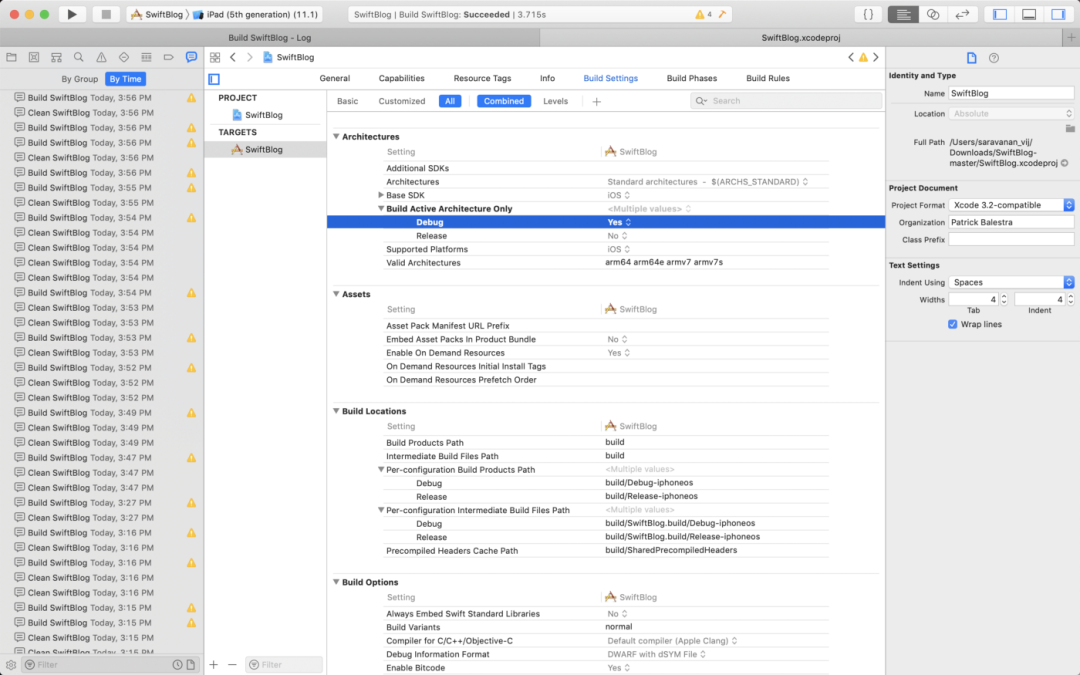Image resolution: width=1080 pixels, height=675 pixels.
Task: Click the Organization text field
Action: [x=1011, y=222]
